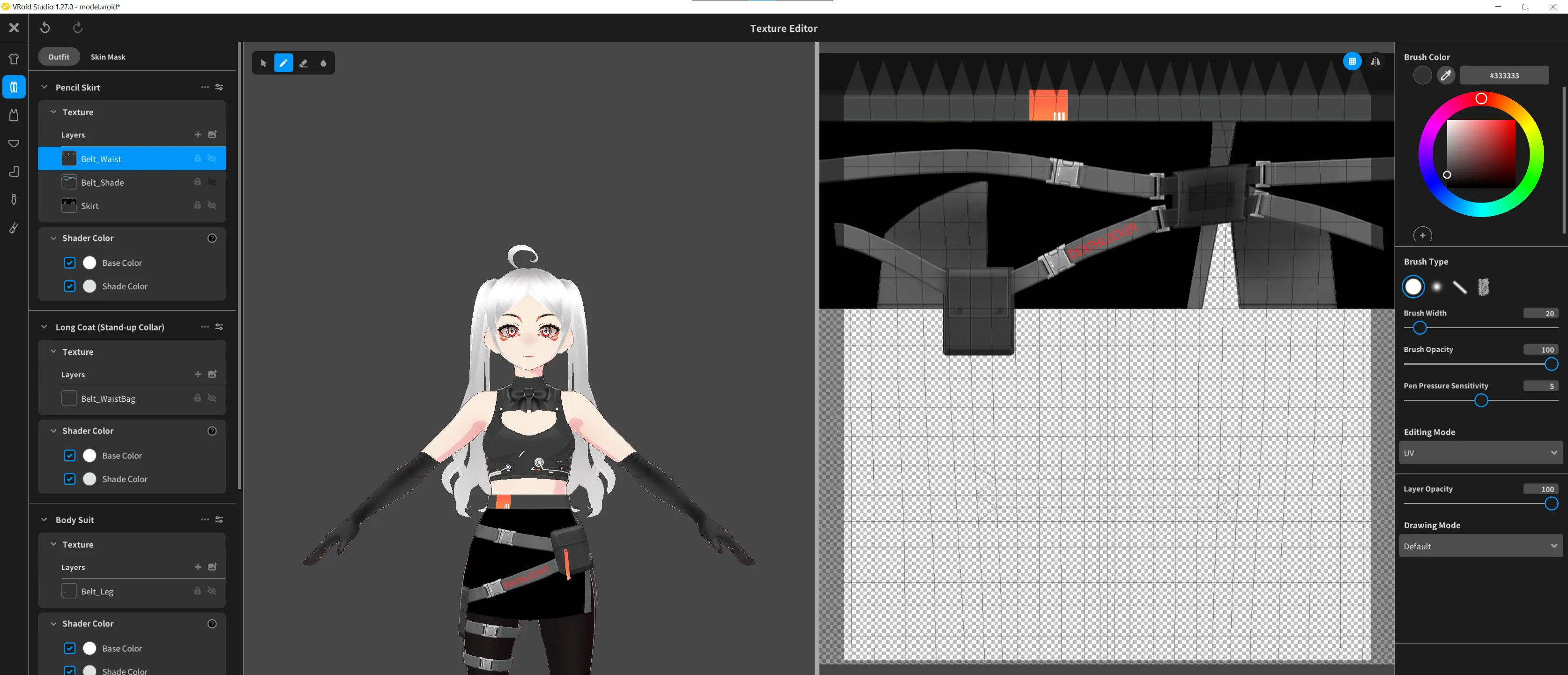The width and height of the screenshot is (1568, 675).
Task: Add new layer to Body Suit
Action: 198,567
